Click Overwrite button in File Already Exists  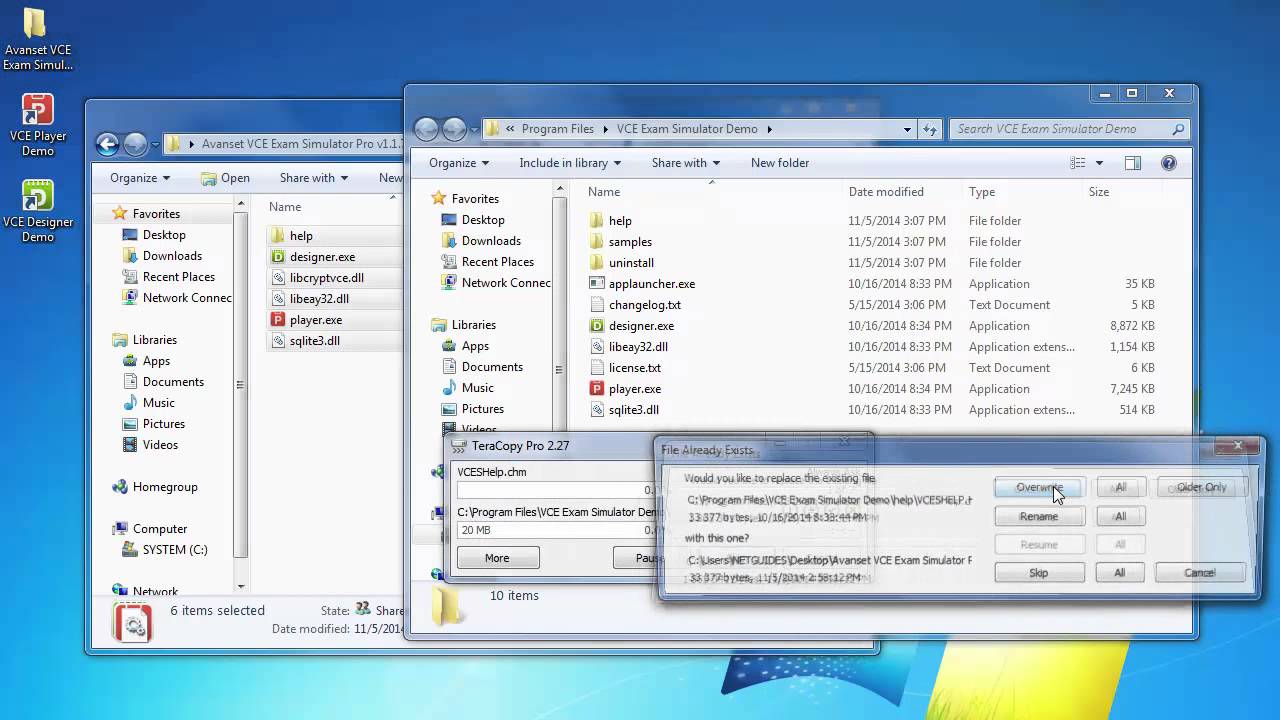point(1039,488)
